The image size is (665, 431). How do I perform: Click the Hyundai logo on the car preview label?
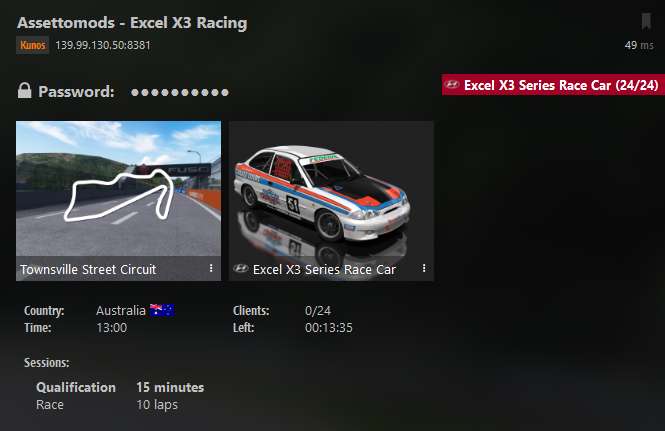[240, 269]
